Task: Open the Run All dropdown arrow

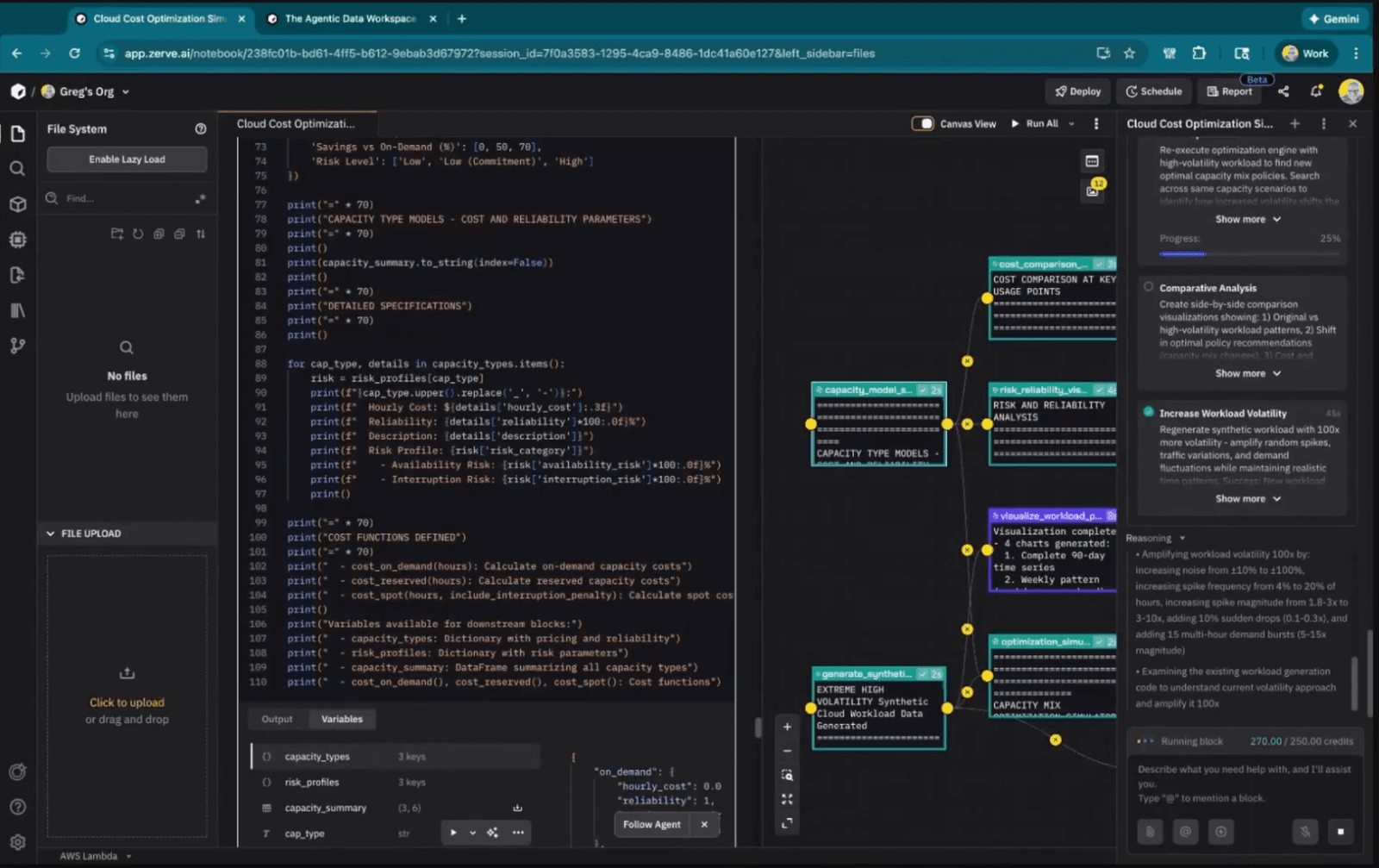Action: click(x=1071, y=123)
